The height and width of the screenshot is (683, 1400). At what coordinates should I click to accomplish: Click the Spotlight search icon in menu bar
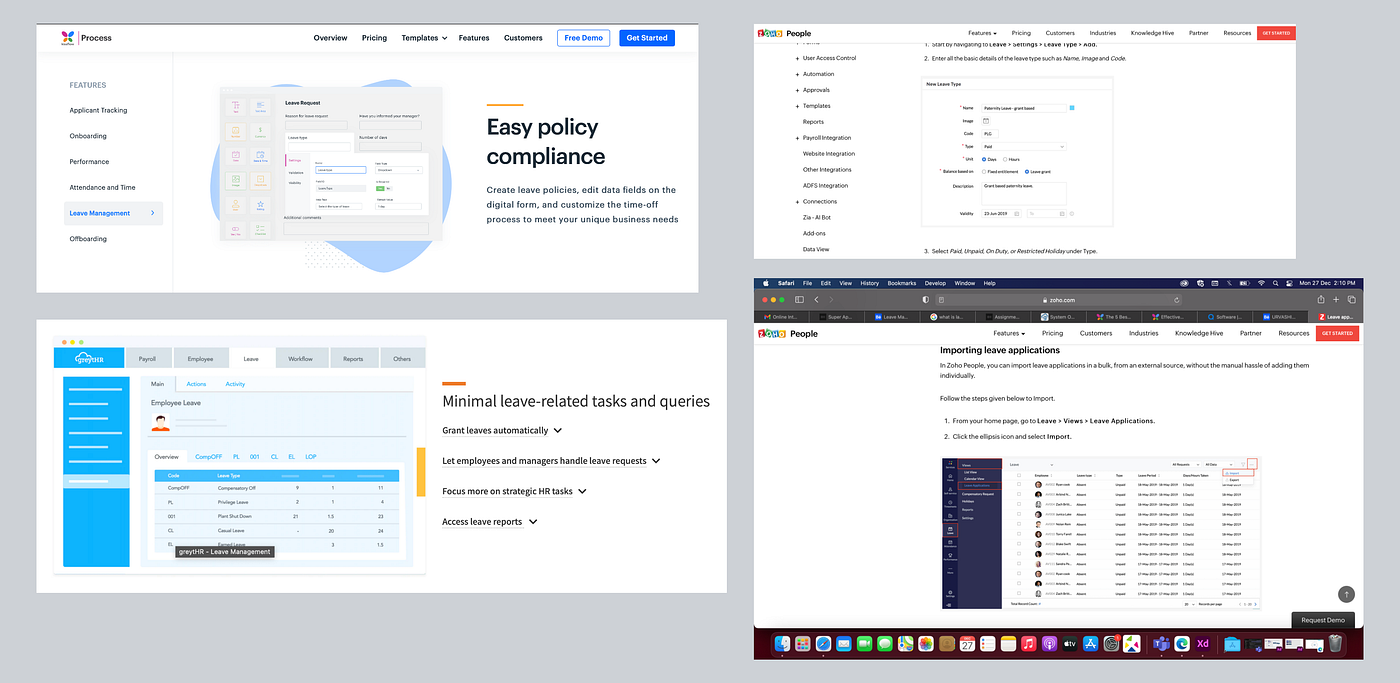(x=1275, y=283)
